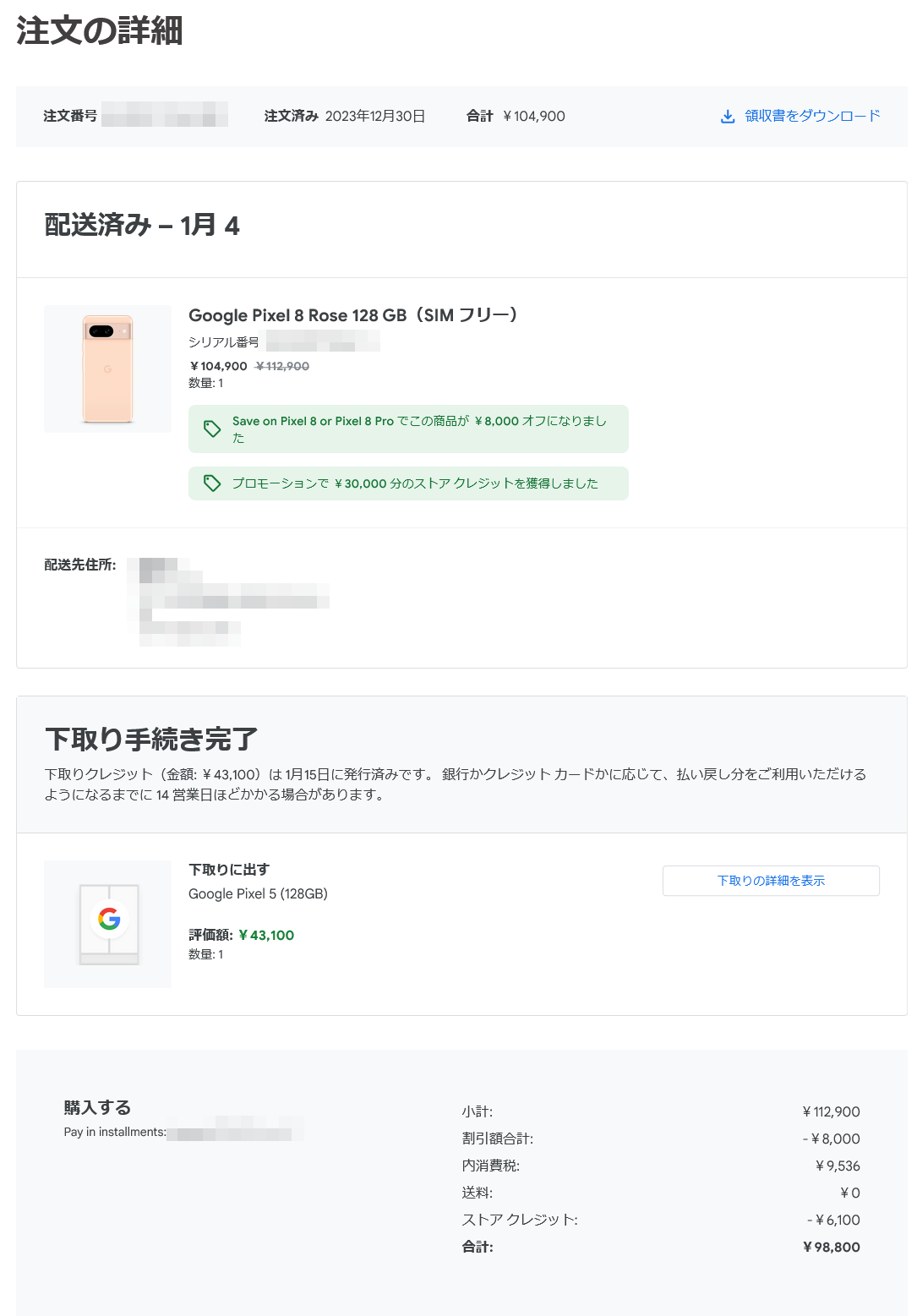Click the receipt download control in the order header
The width and height of the screenshot is (917, 1316).
pos(800,116)
